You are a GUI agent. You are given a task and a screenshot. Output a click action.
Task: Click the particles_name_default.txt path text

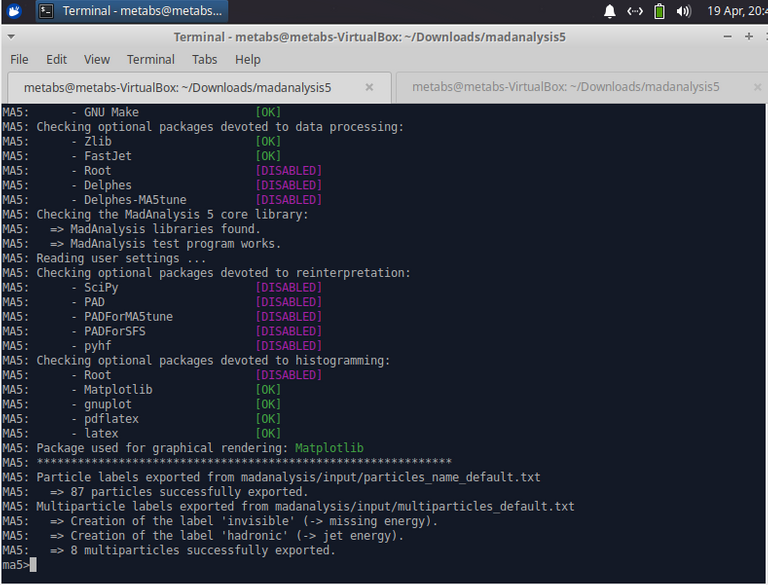click(x=390, y=477)
